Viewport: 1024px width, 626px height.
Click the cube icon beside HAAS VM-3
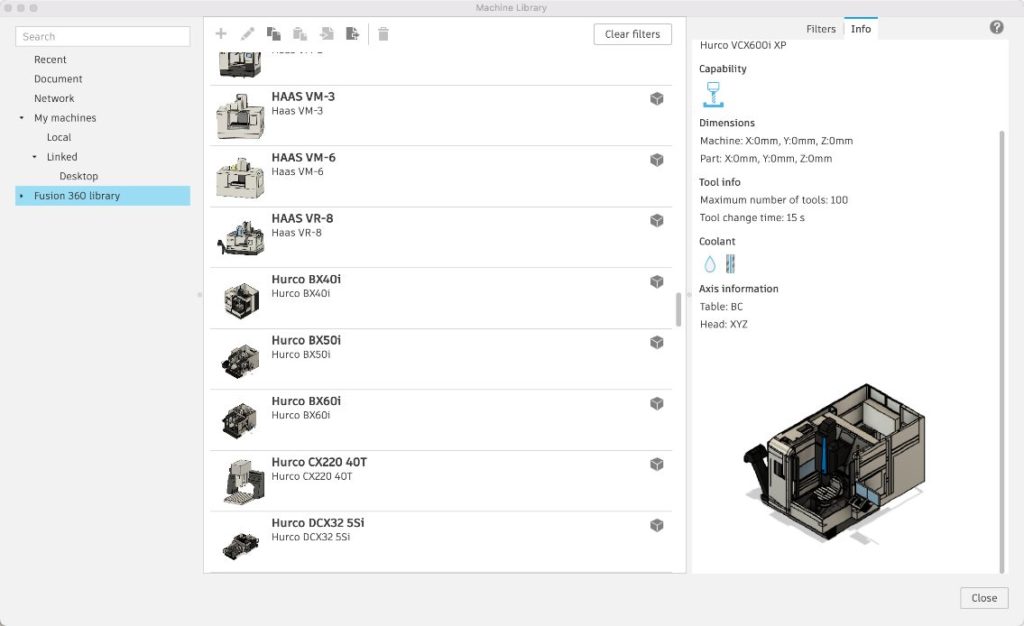[657, 99]
